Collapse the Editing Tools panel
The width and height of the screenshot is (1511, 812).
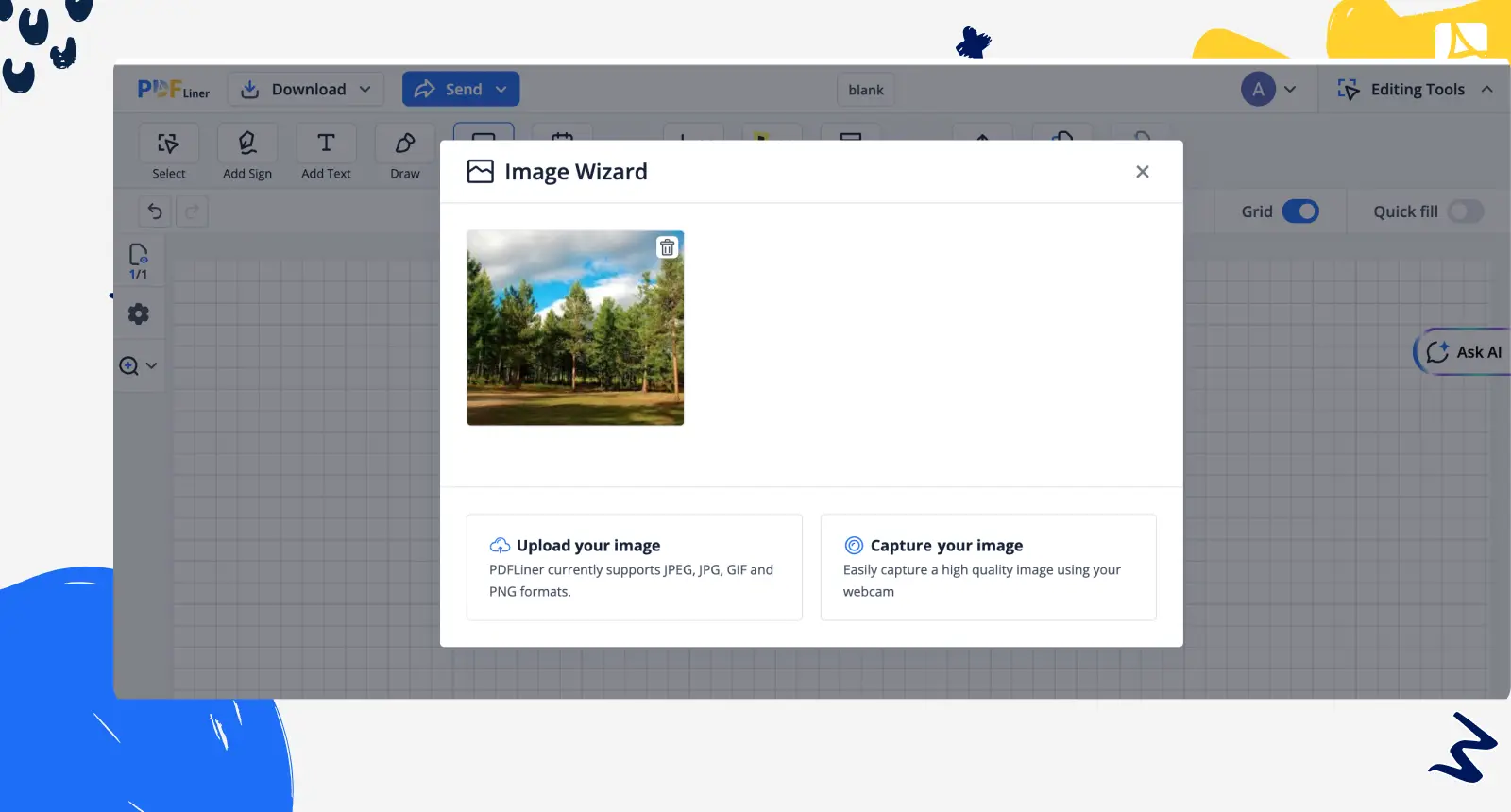tap(1487, 90)
